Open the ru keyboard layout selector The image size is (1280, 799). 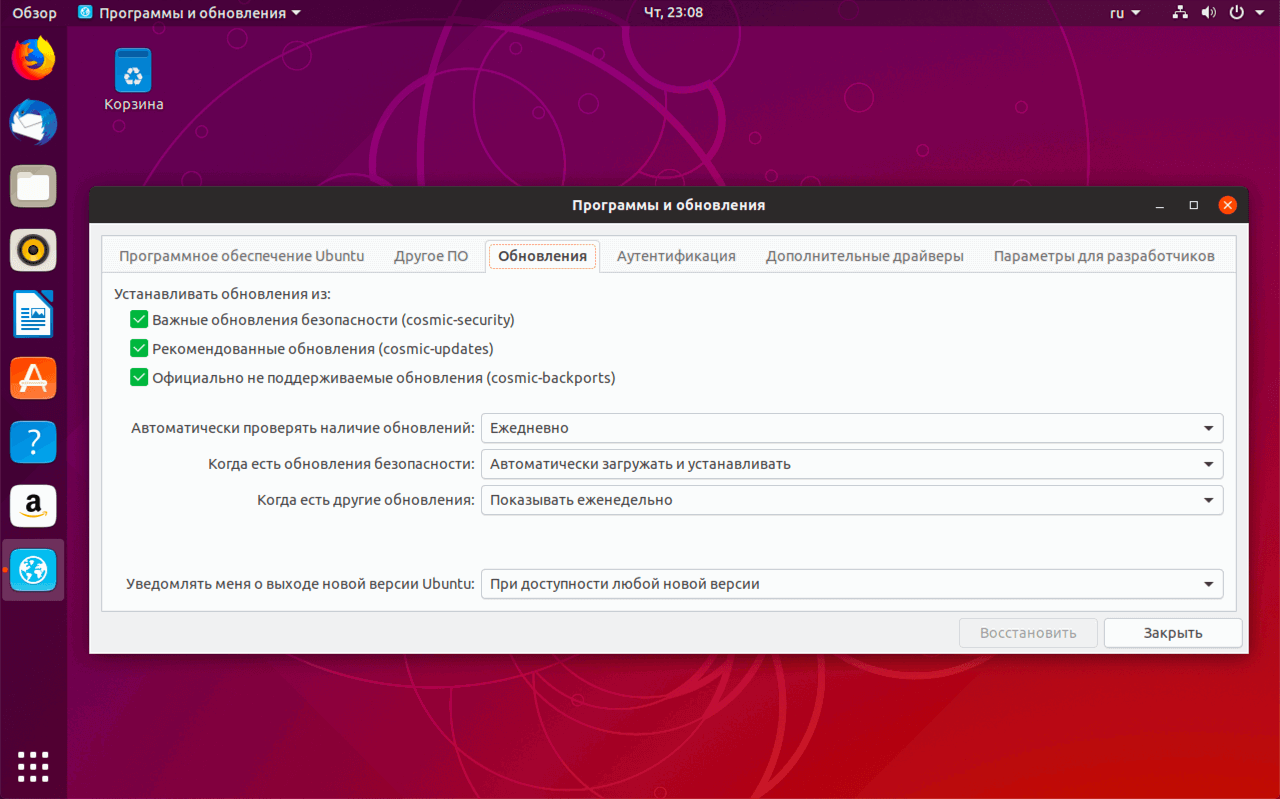pyautogui.click(x=1125, y=13)
